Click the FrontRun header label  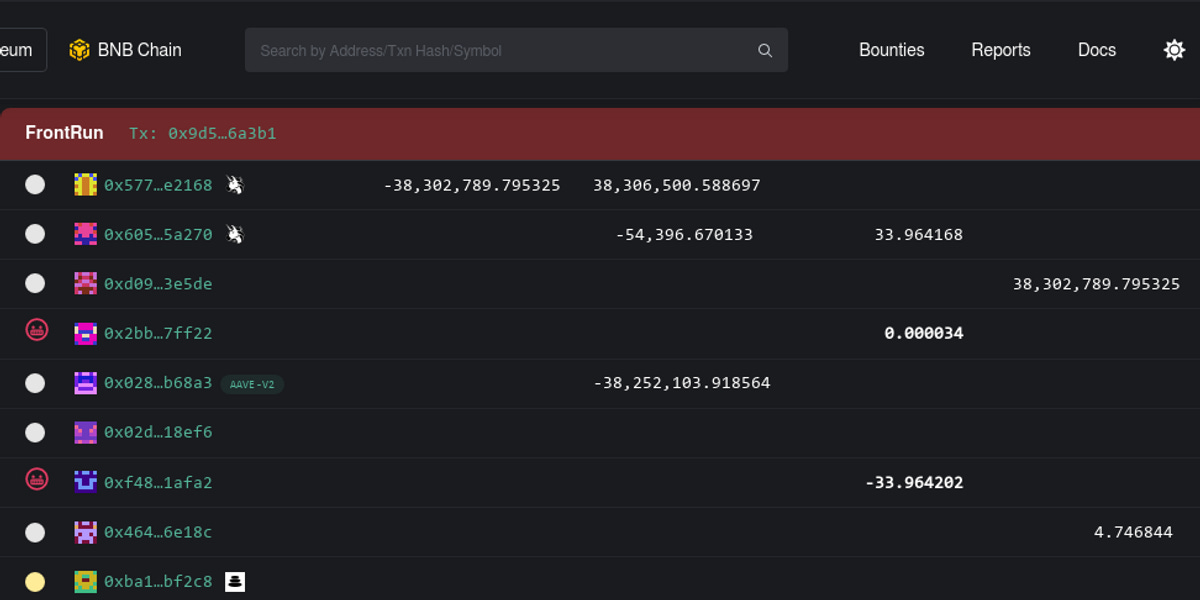tap(64, 133)
